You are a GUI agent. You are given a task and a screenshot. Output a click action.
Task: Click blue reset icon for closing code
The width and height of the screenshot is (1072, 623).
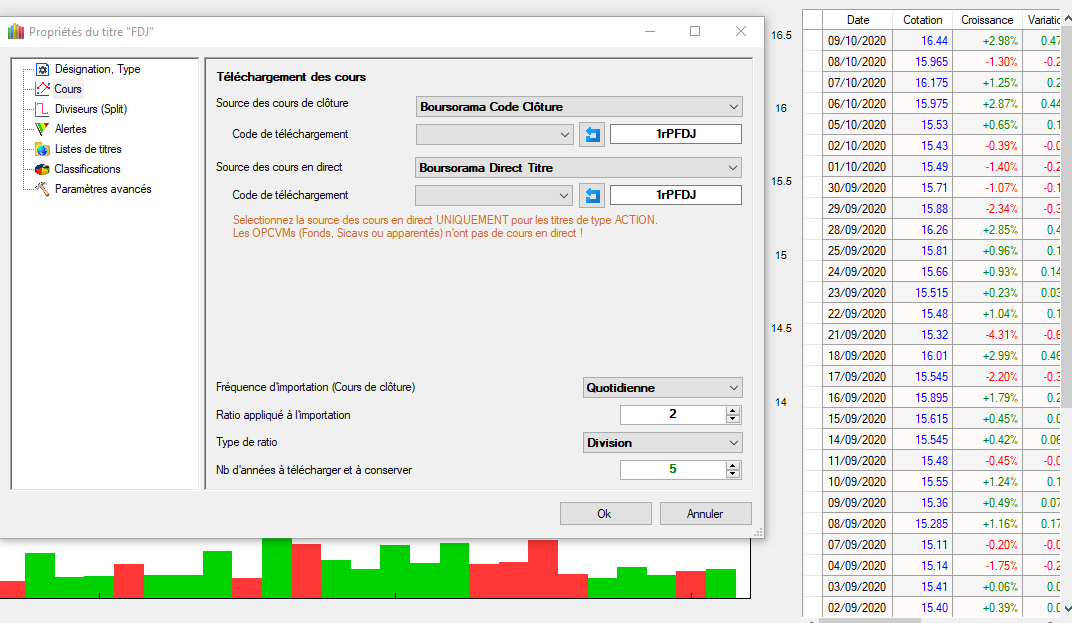pyautogui.click(x=592, y=135)
